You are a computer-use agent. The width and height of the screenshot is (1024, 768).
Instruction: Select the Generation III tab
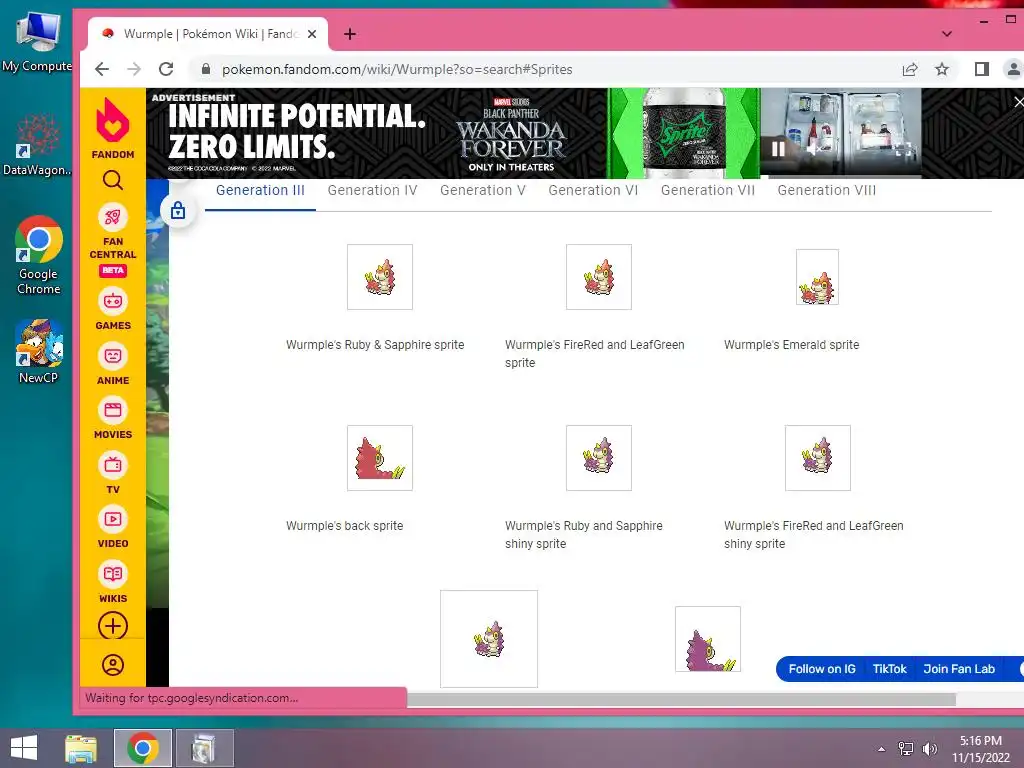pos(260,190)
